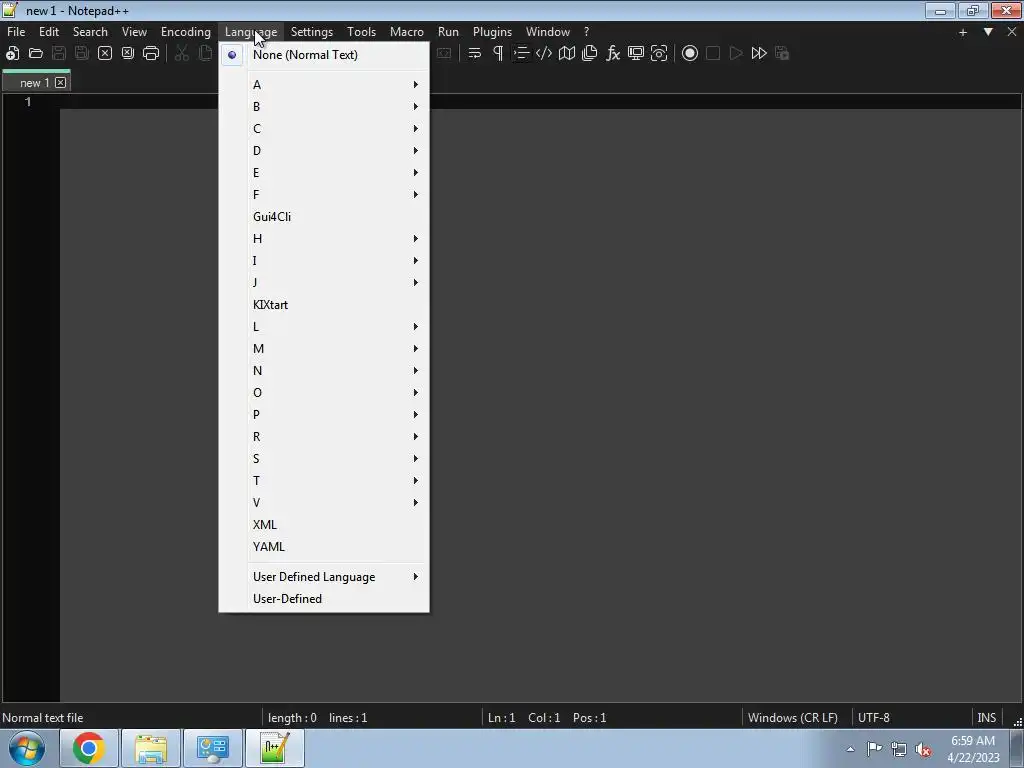
Task: Open the Plugins menu
Action: click(492, 31)
